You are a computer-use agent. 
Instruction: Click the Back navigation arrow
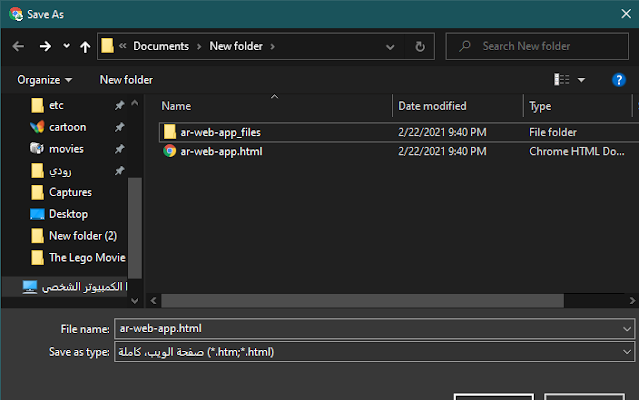click(x=17, y=46)
